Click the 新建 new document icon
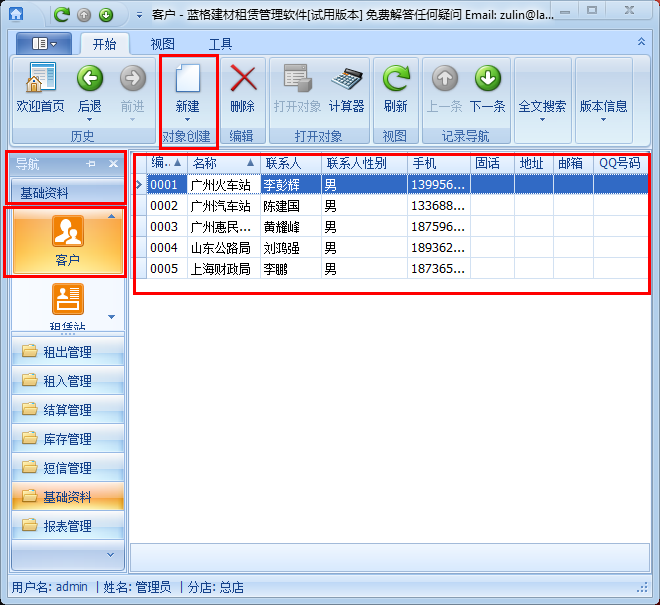 coord(187,80)
